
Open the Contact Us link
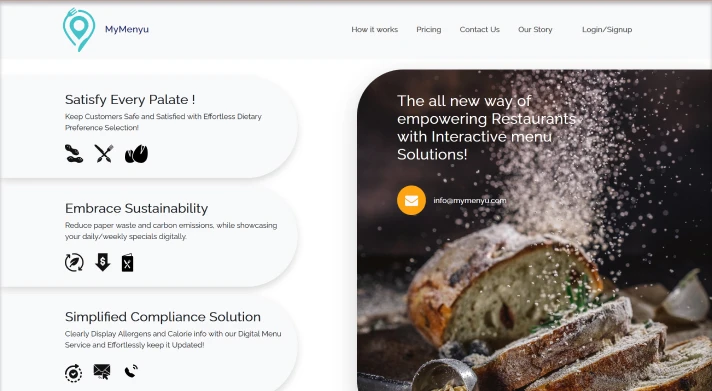pyautogui.click(x=480, y=30)
